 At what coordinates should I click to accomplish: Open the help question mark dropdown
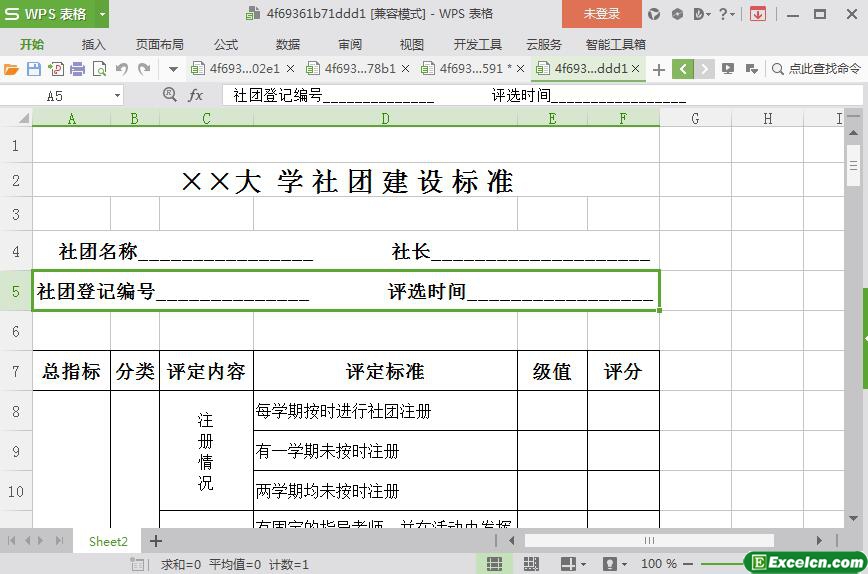726,14
